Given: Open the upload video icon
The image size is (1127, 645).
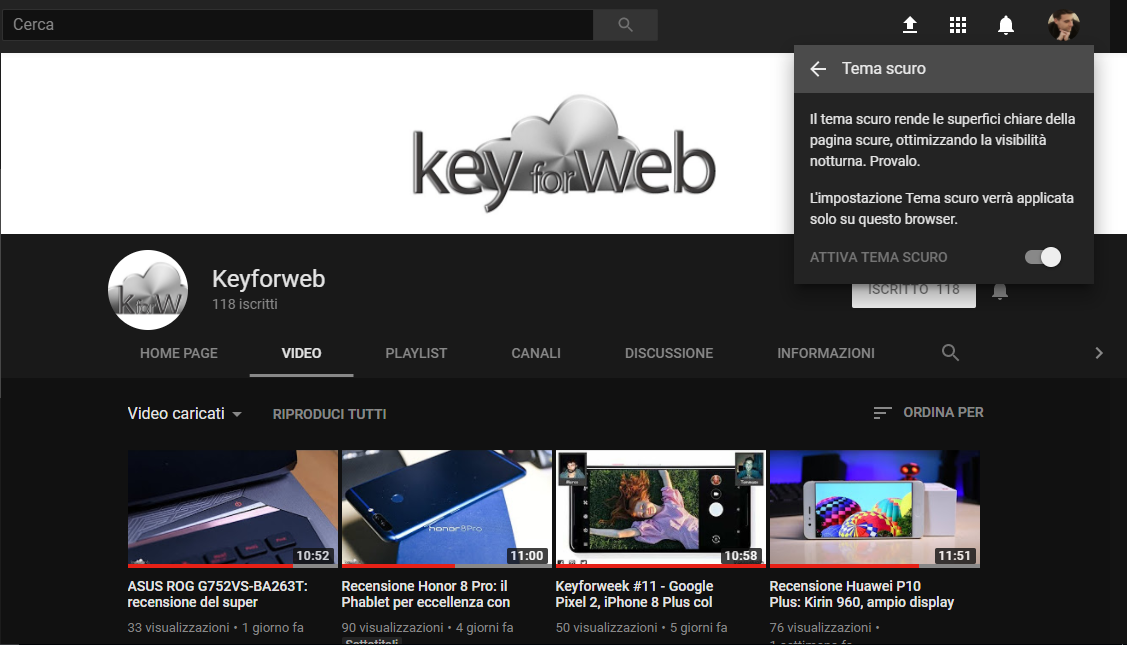Looking at the screenshot, I should click(x=909, y=25).
